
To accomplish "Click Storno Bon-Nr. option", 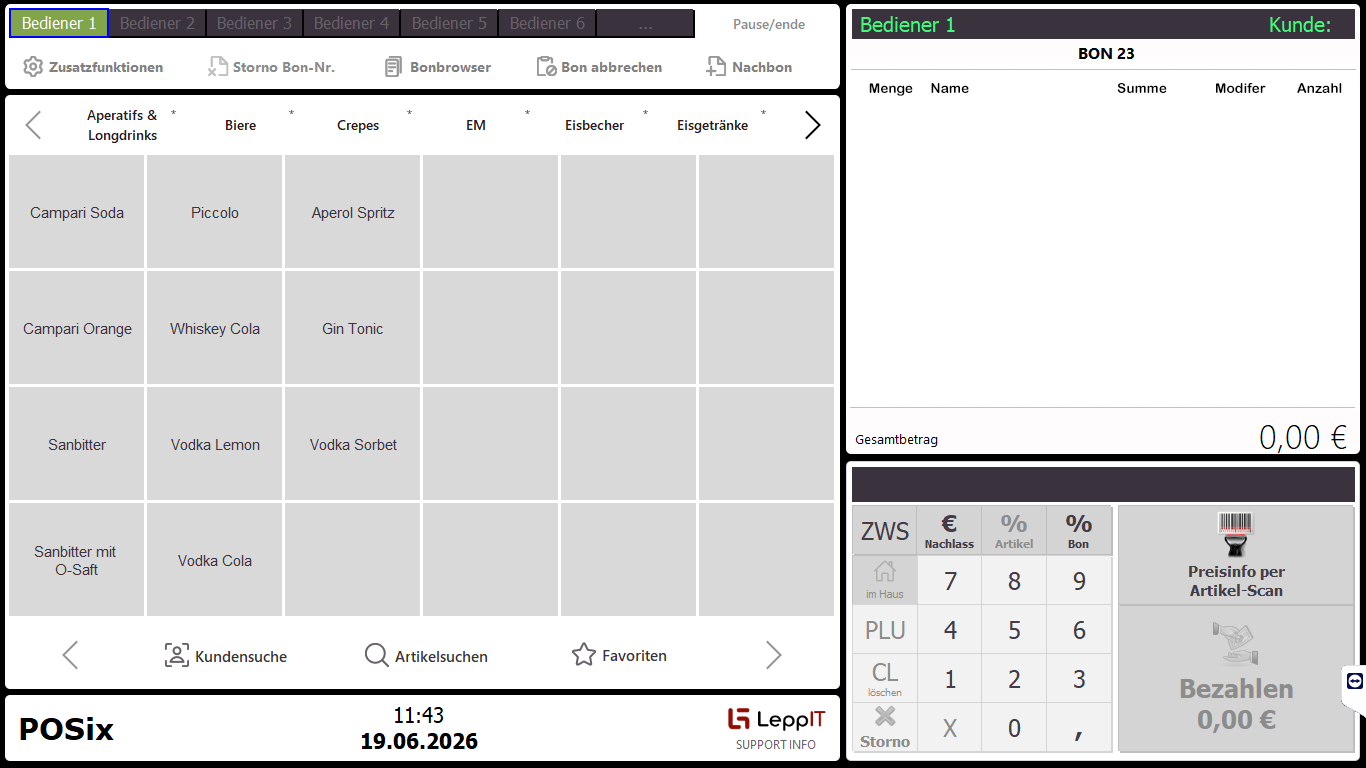I will point(271,67).
